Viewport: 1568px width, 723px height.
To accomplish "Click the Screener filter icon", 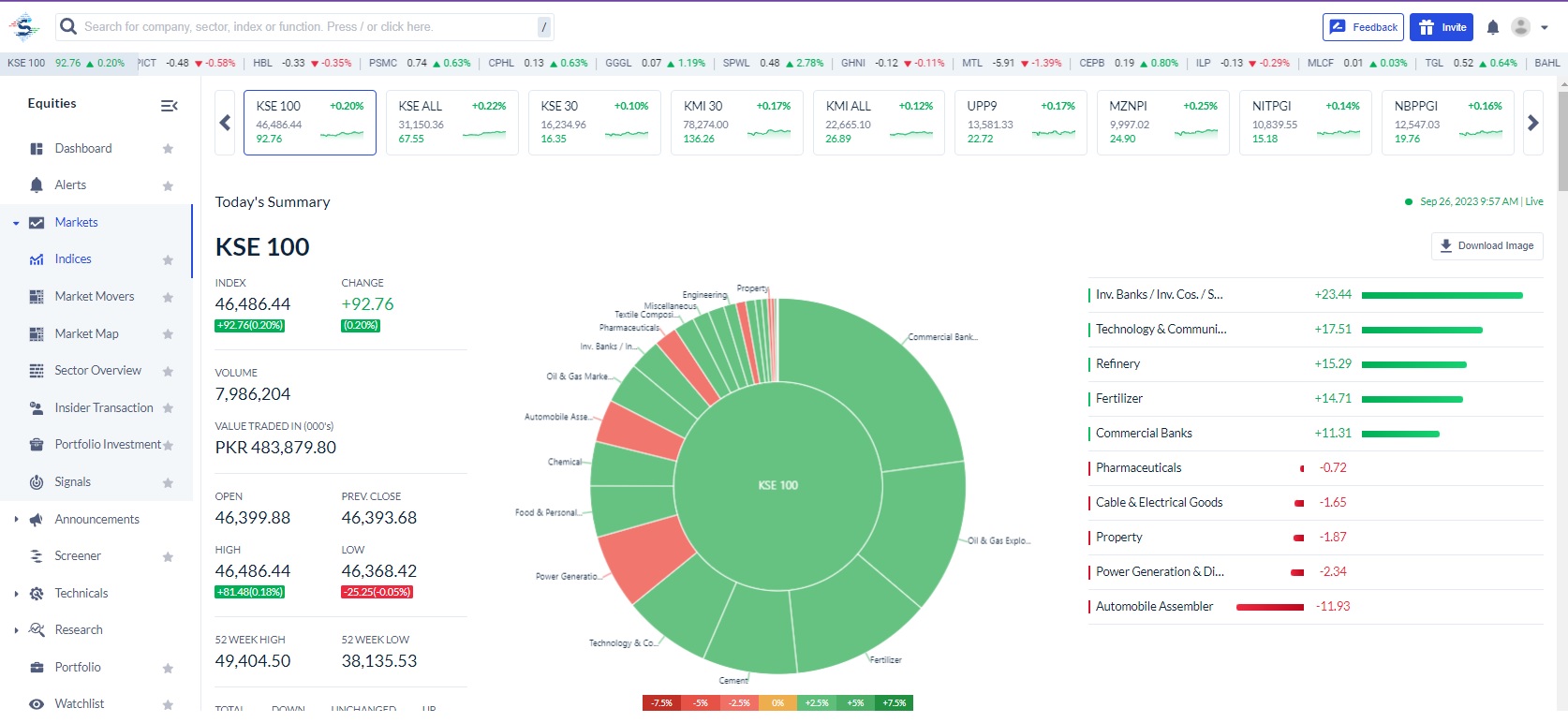I will [x=37, y=556].
